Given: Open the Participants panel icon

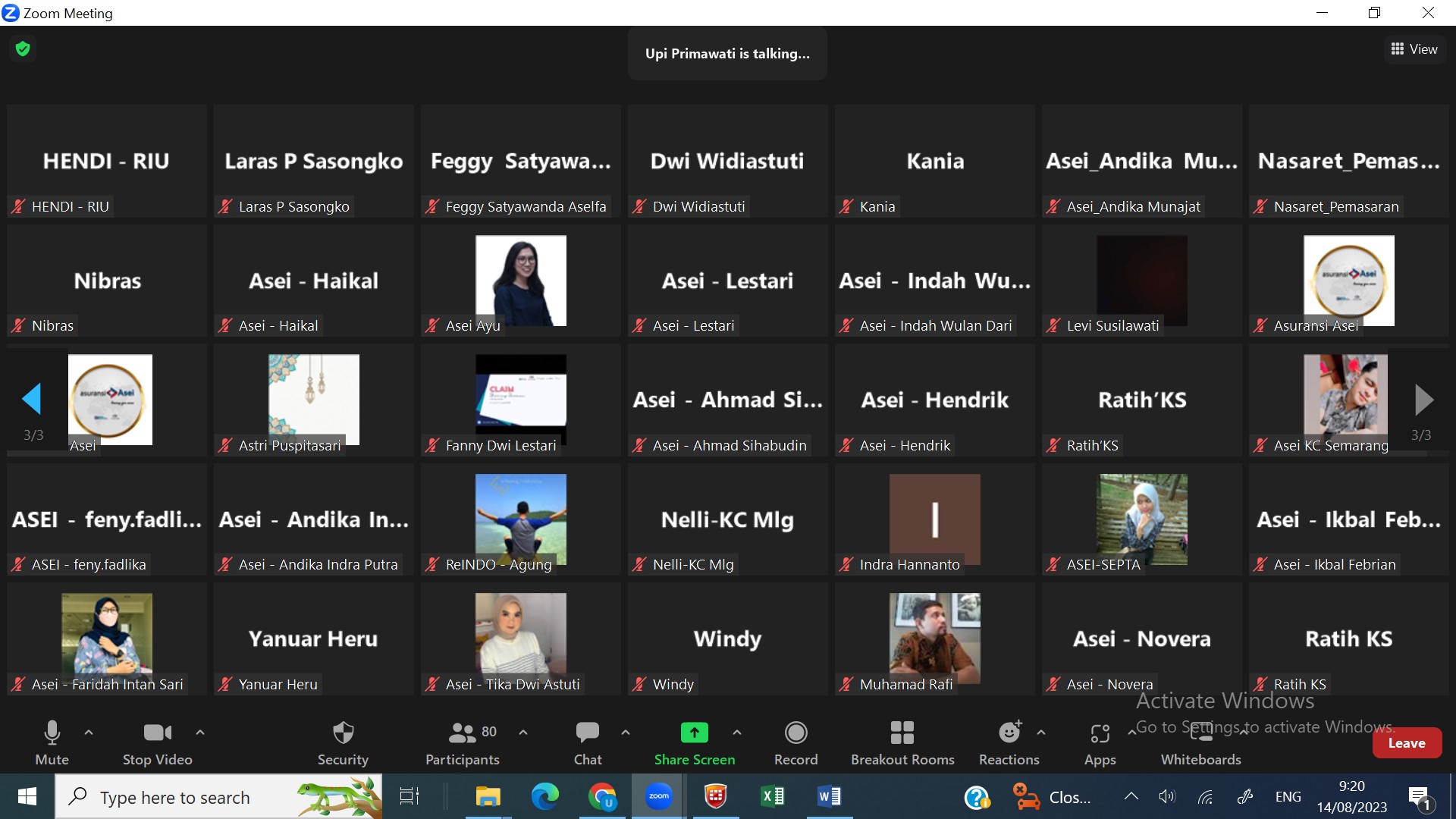Looking at the screenshot, I should coord(462,733).
